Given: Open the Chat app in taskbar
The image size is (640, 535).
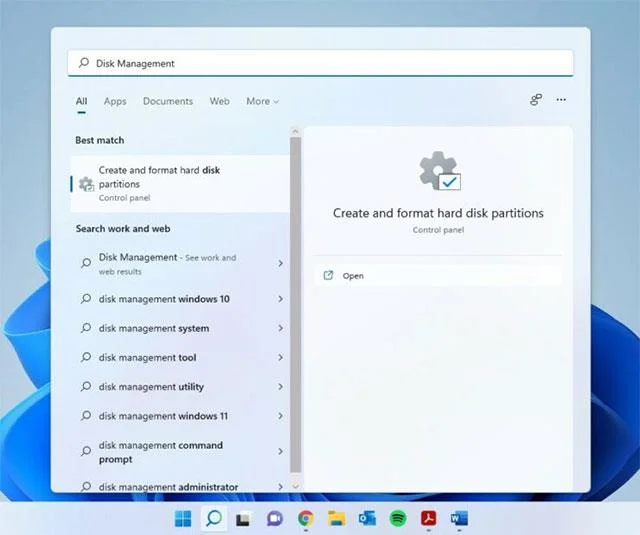Looking at the screenshot, I should (x=275, y=519).
